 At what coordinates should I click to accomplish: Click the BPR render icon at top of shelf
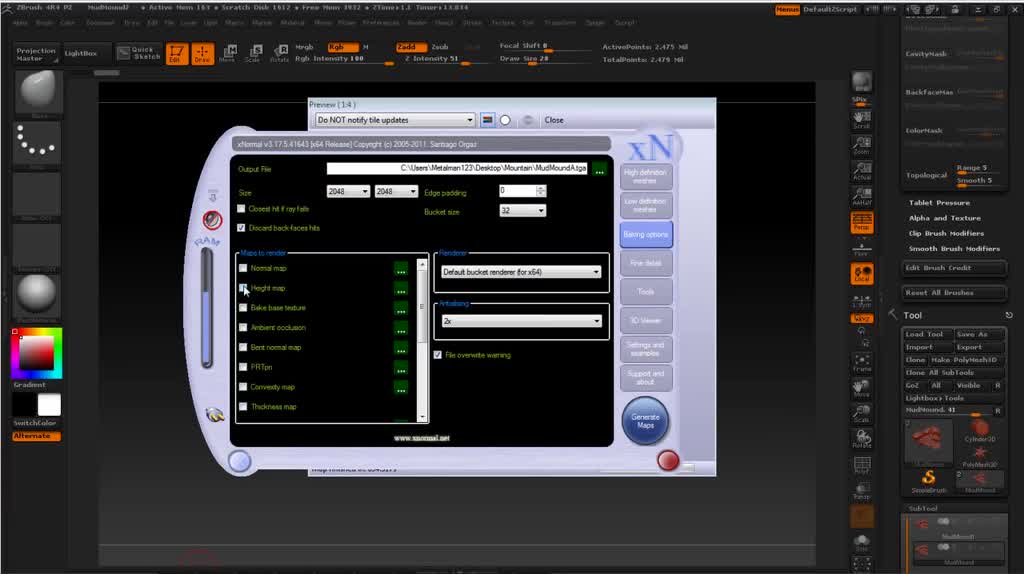[x=861, y=81]
